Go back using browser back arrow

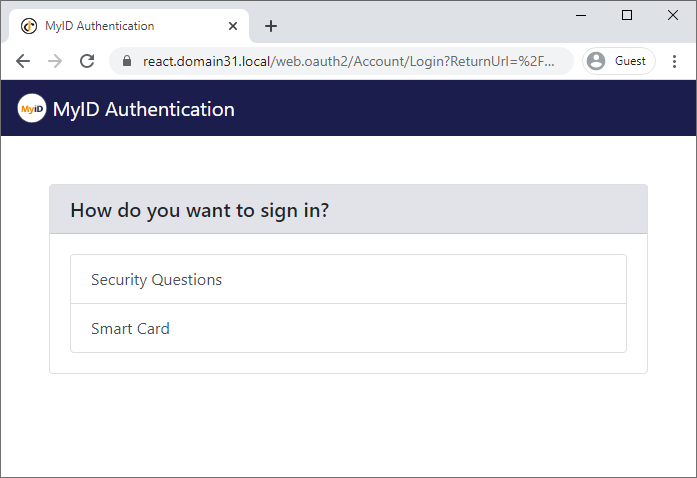[x=23, y=61]
